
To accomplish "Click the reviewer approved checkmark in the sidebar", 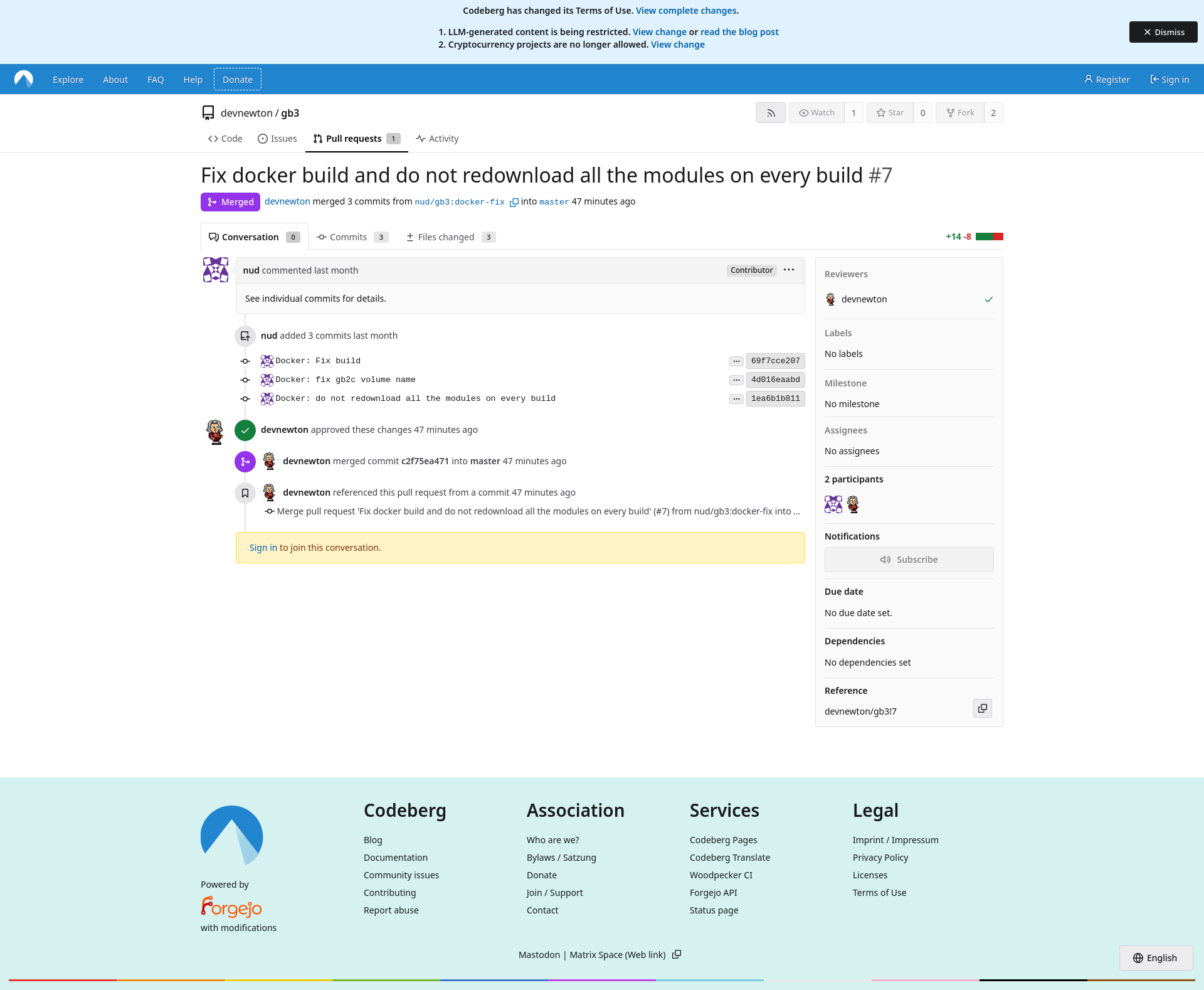I will [989, 299].
